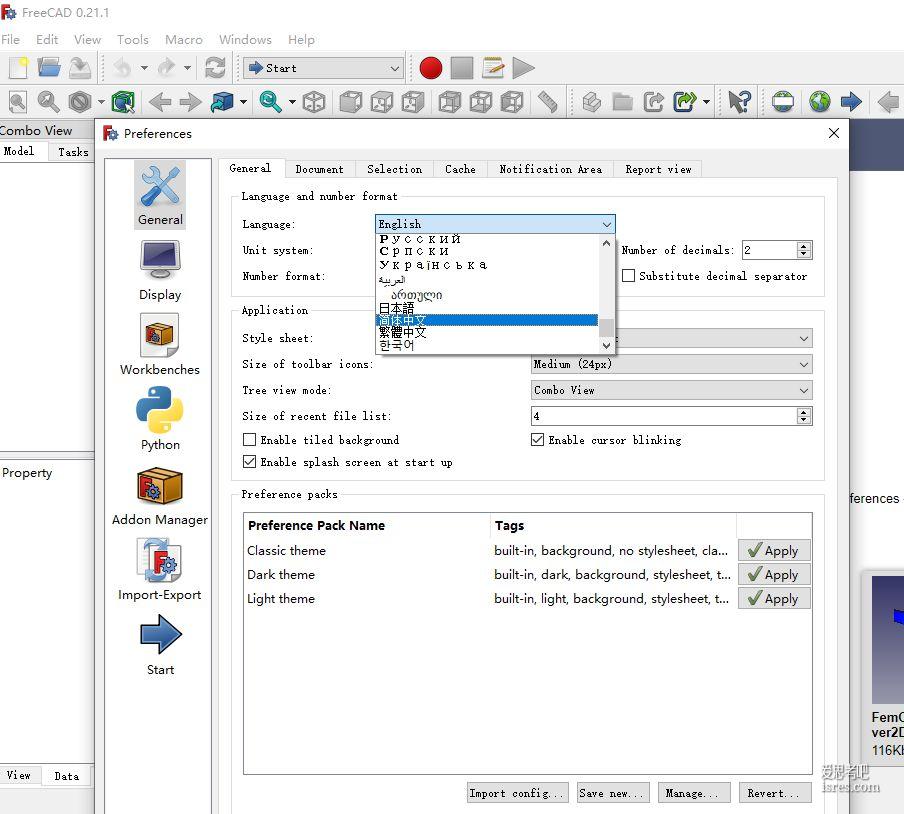904x814 pixels.
Task: Click the bounding box selection icon
Action: point(123,102)
